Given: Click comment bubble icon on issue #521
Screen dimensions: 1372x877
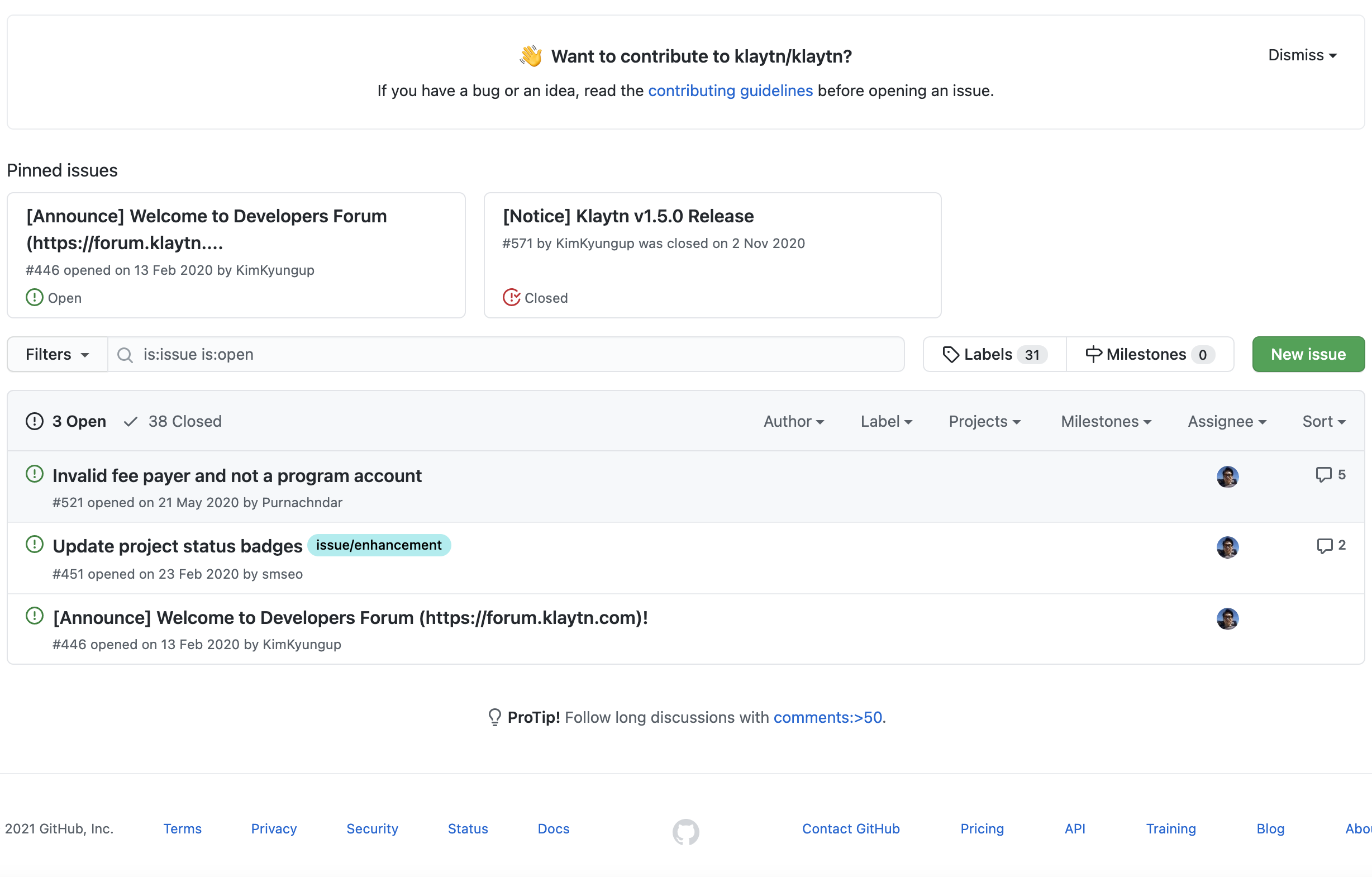Looking at the screenshot, I should point(1323,474).
